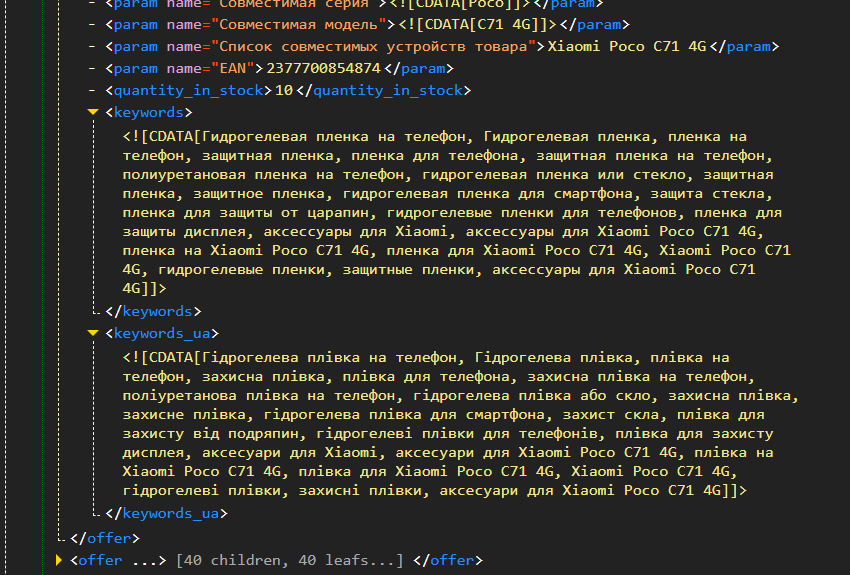This screenshot has height=575, width=850.
Task: Click the Ukrainian keywords CDATA text block
Action: (461, 424)
